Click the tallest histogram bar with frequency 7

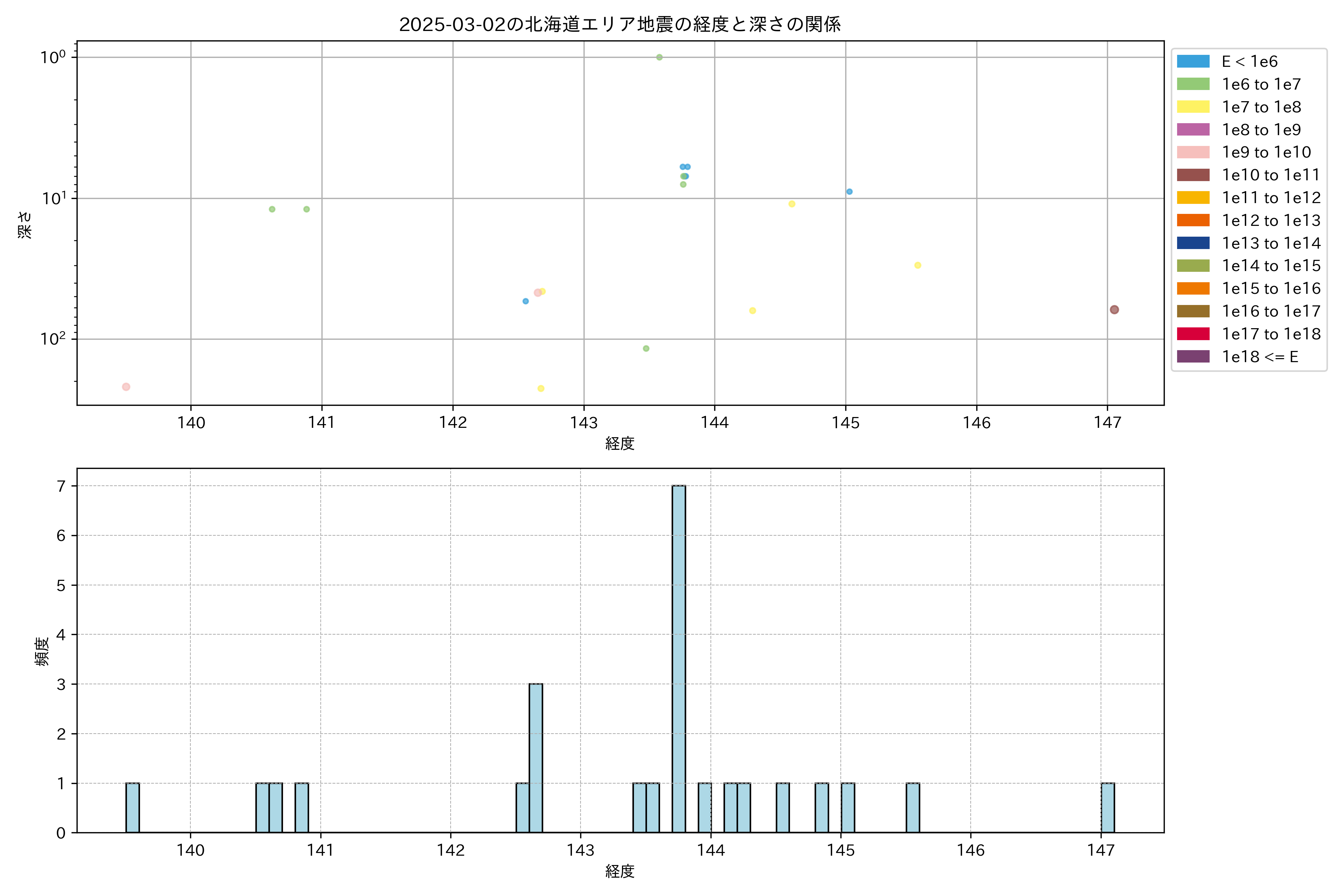click(x=678, y=657)
